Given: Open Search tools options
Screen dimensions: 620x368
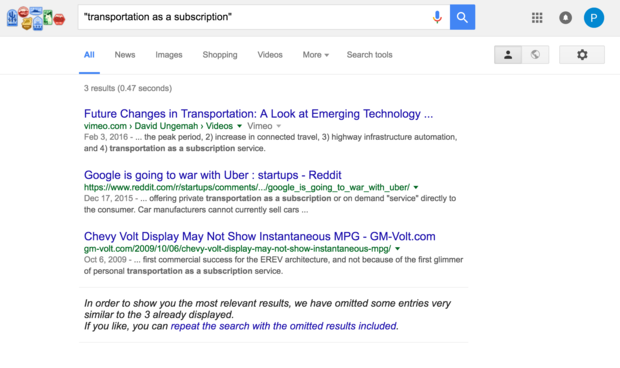Looking at the screenshot, I should click(369, 55).
